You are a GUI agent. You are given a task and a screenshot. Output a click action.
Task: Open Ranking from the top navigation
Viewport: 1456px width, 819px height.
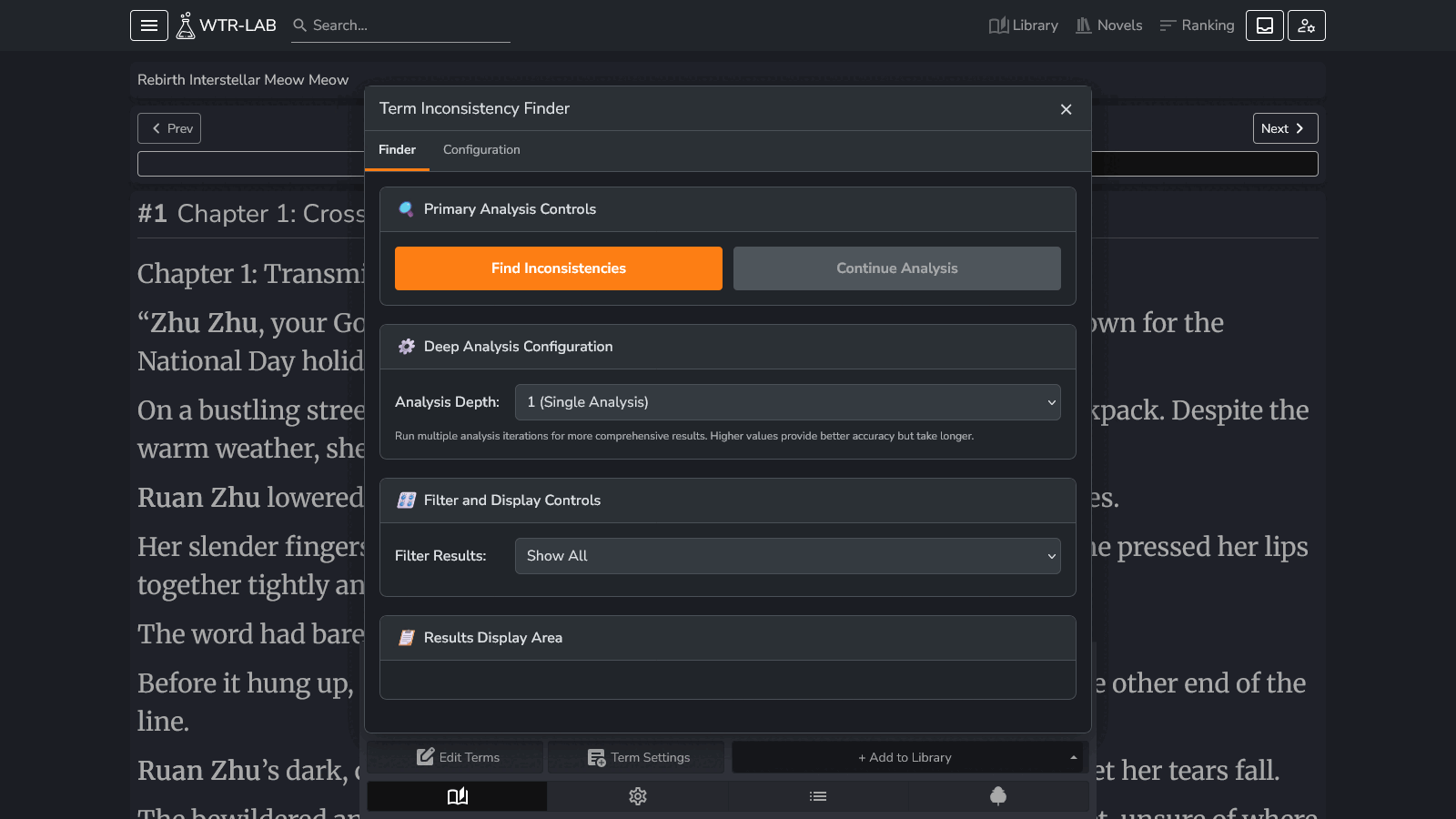[x=1197, y=25]
